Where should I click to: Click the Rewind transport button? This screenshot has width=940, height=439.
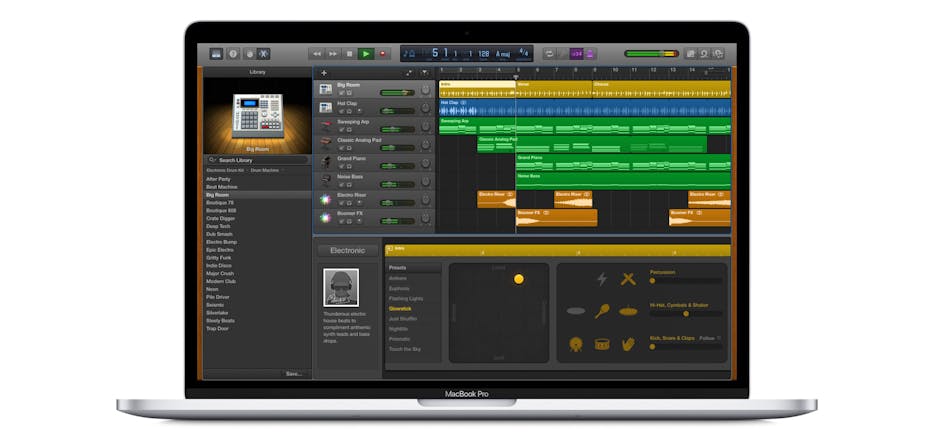click(x=318, y=53)
